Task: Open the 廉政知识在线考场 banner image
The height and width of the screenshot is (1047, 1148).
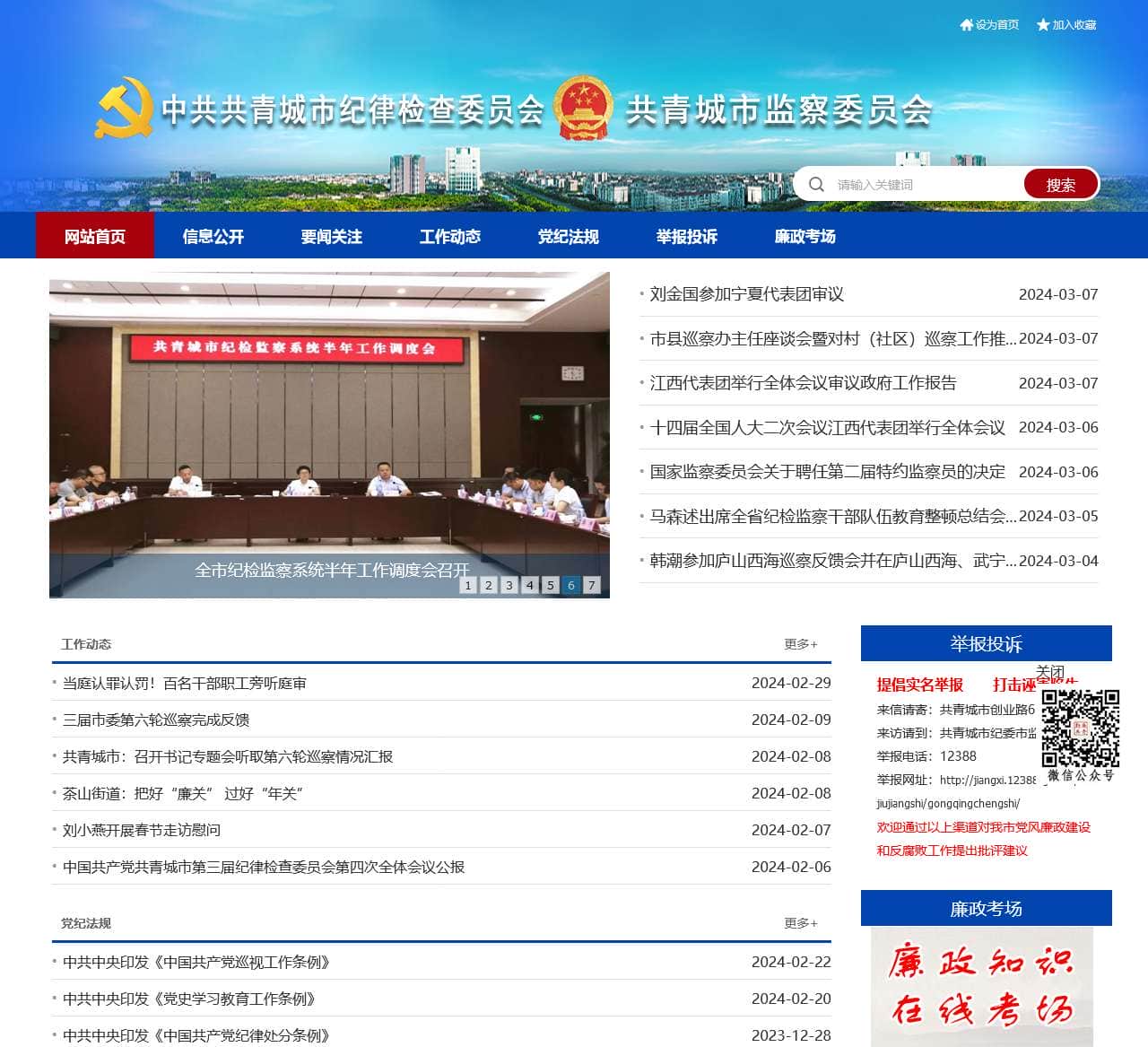Action: pyautogui.click(x=982, y=987)
